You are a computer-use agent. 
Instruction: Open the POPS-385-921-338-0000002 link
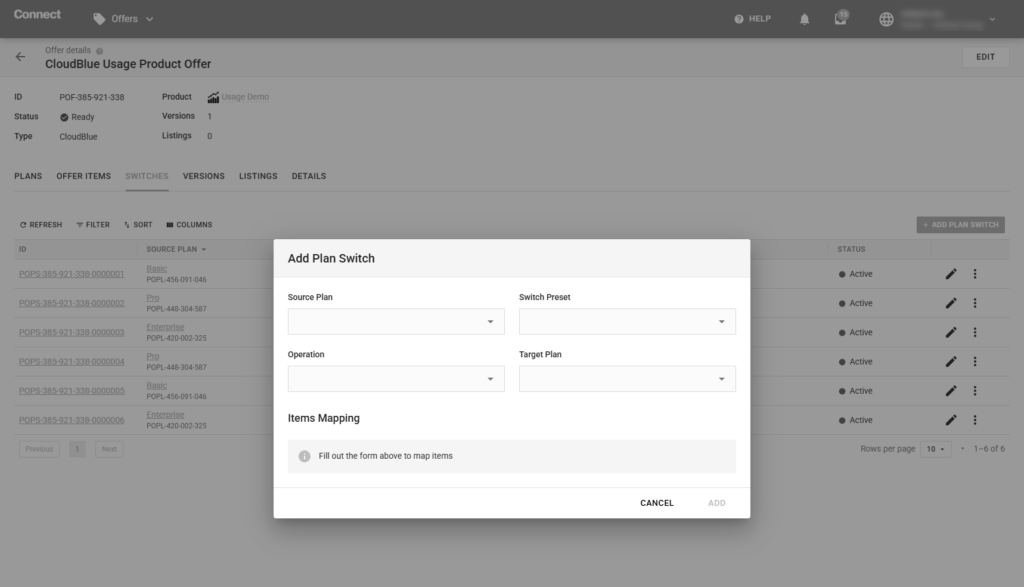(71, 303)
